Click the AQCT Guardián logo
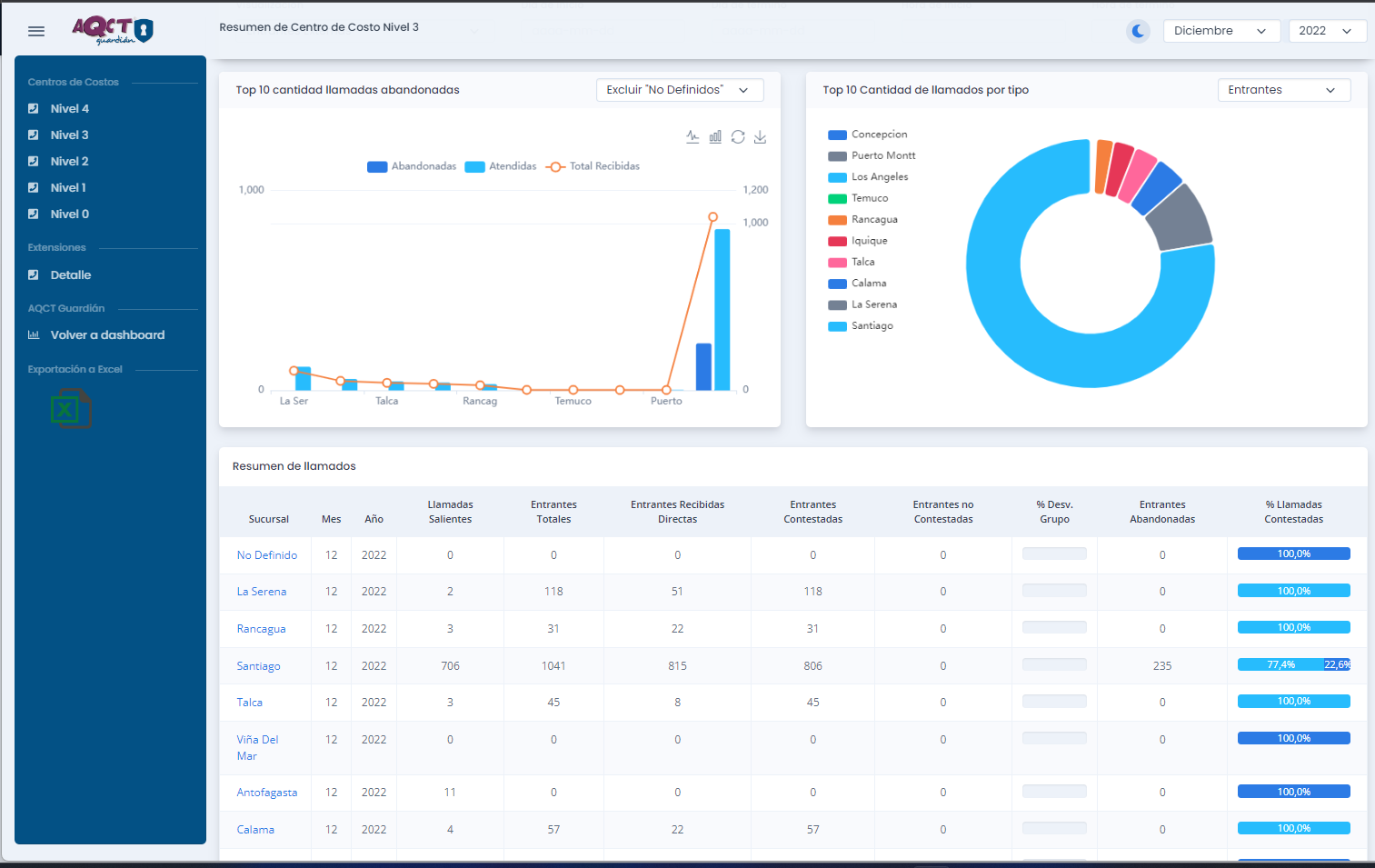The width and height of the screenshot is (1375, 868). click(113, 30)
